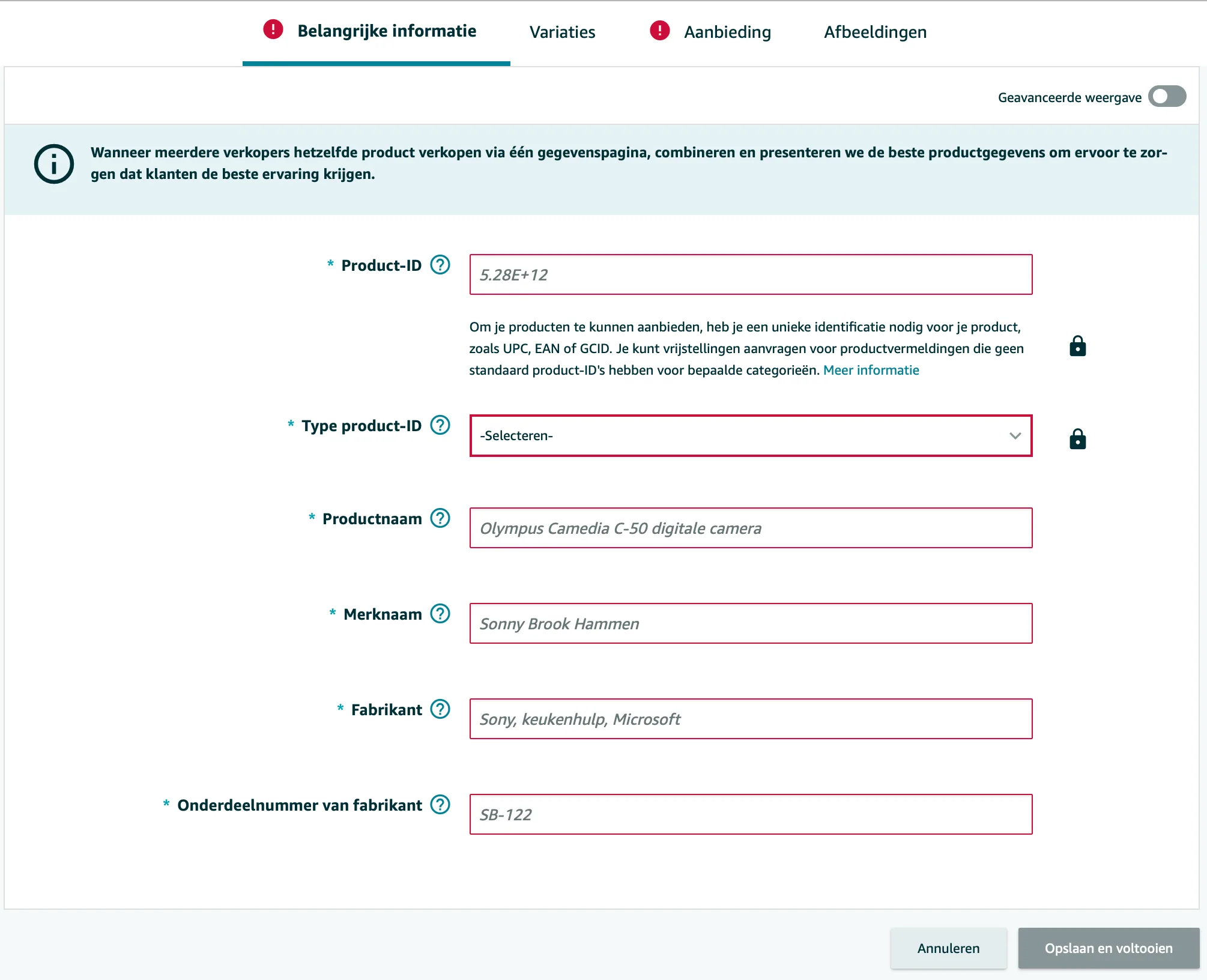Toggle the Geavanceerde weergave switch

tap(1167, 97)
